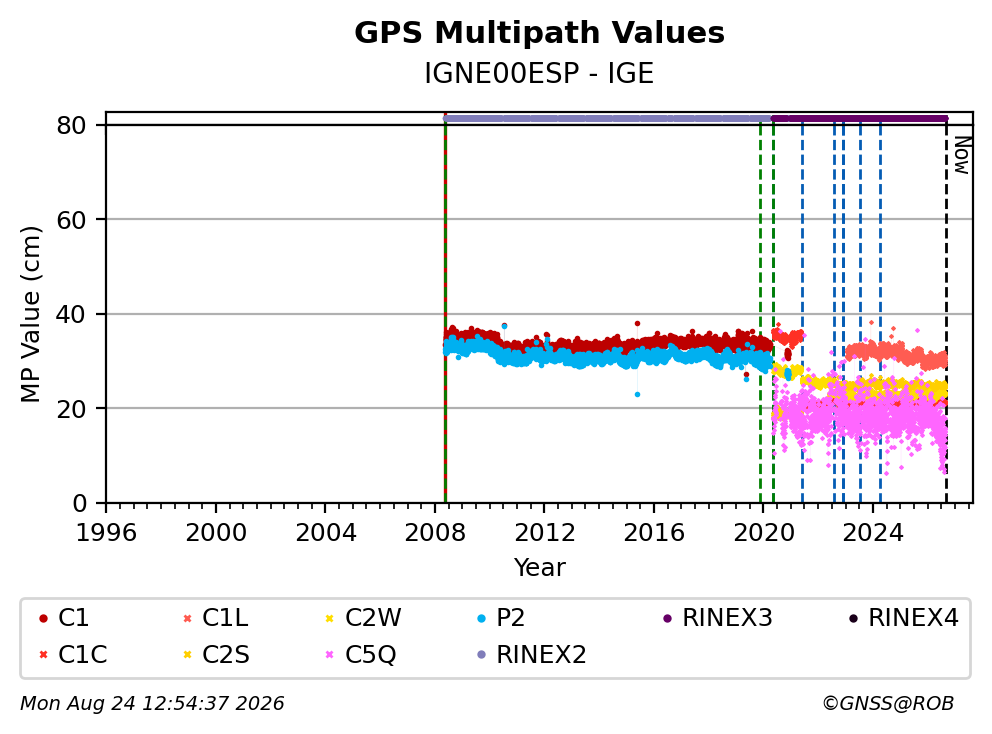Click the chart title 'GPS Multipath Values'

(x=539, y=33)
